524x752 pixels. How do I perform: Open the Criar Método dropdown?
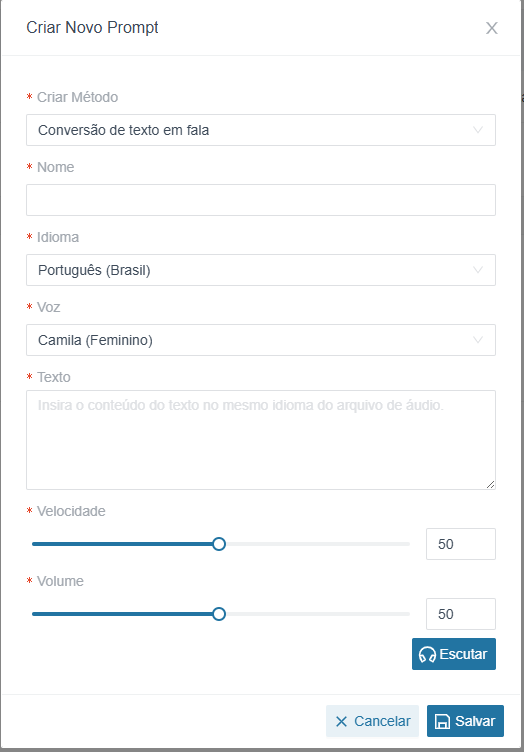pos(261,130)
